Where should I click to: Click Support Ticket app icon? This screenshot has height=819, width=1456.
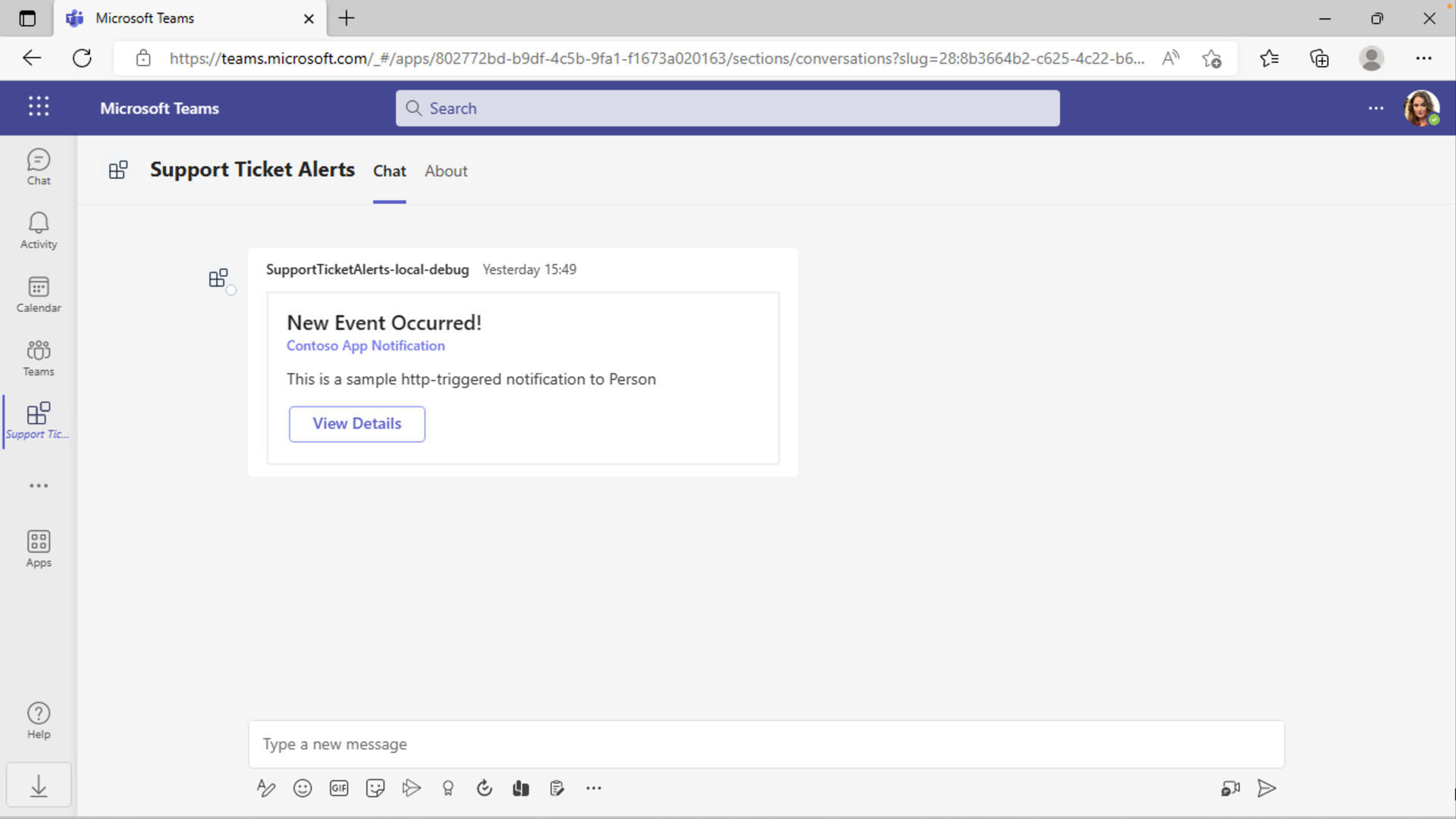[39, 419]
